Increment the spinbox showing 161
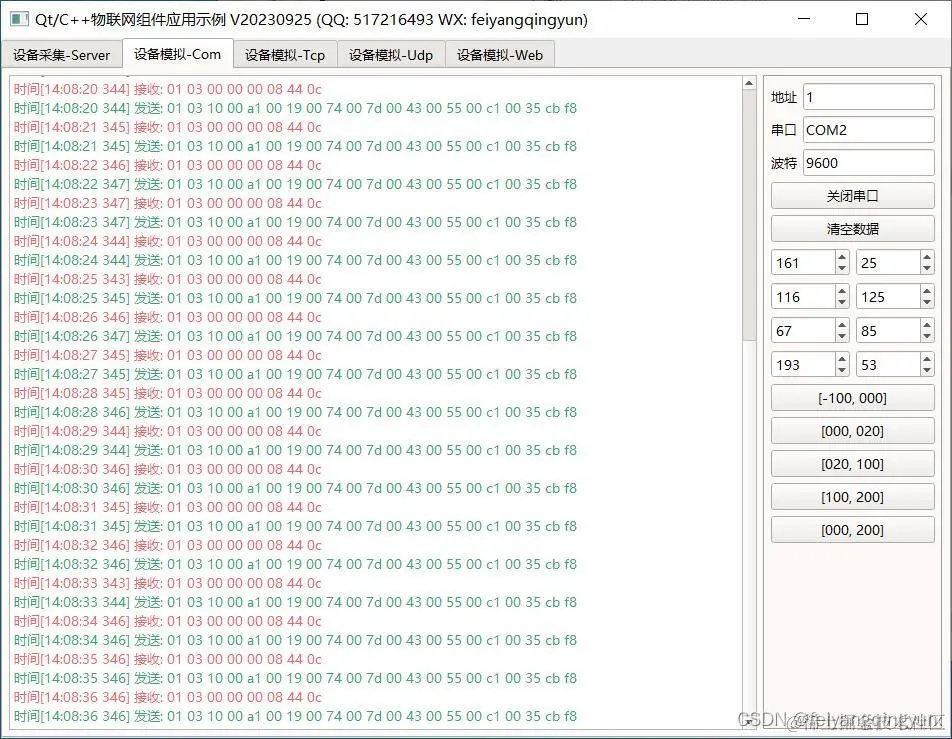 (842, 255)
